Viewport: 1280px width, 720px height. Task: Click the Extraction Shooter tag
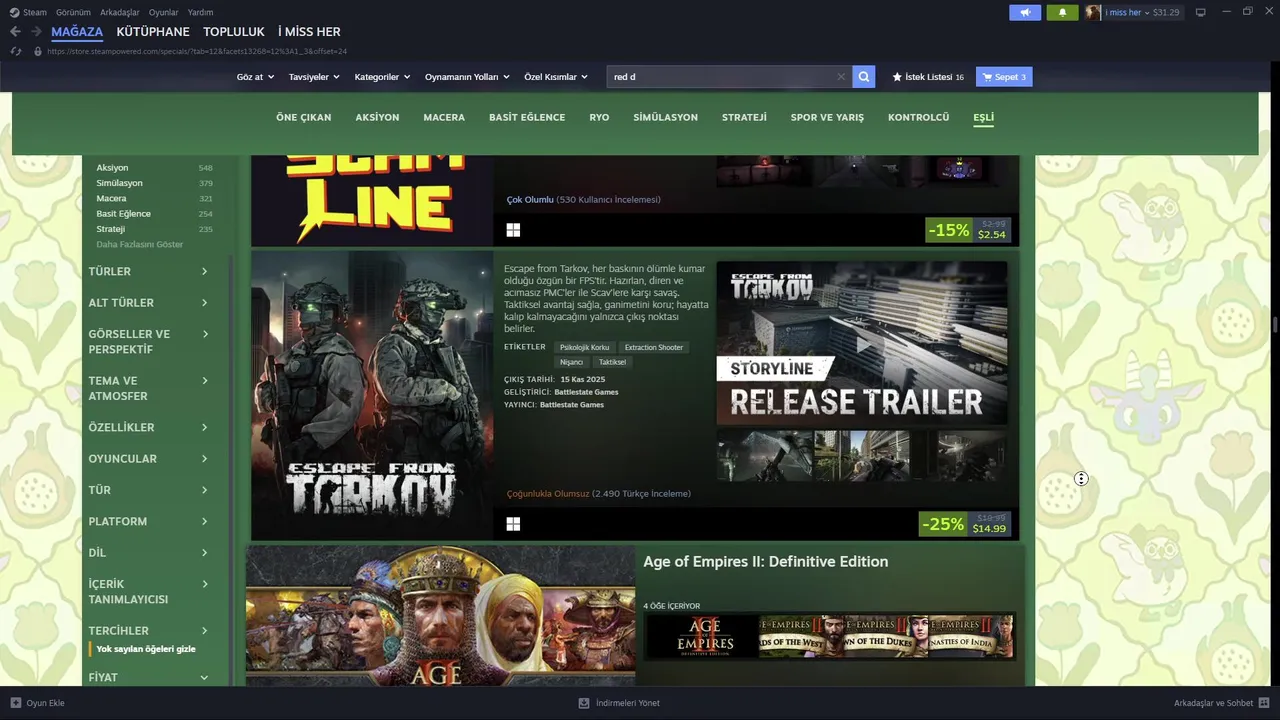coord(654,347)
